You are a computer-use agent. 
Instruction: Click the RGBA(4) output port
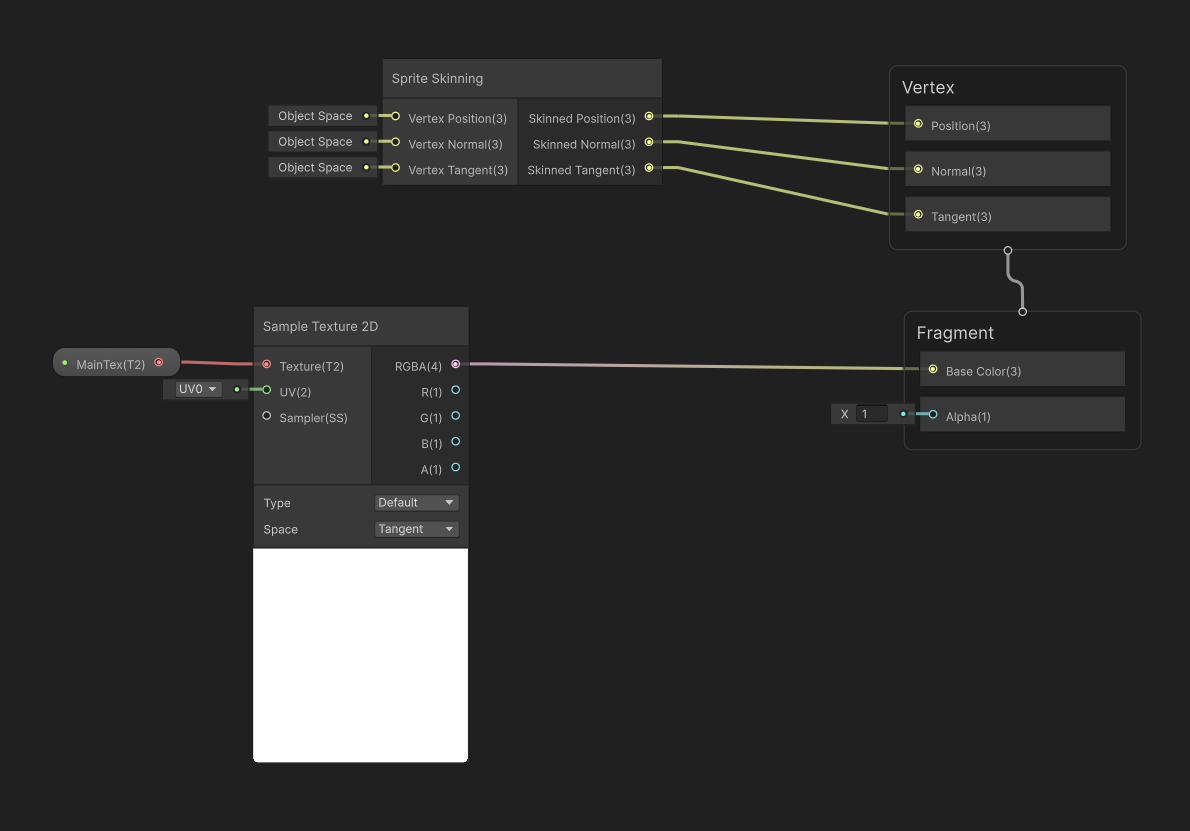point(455,364)
